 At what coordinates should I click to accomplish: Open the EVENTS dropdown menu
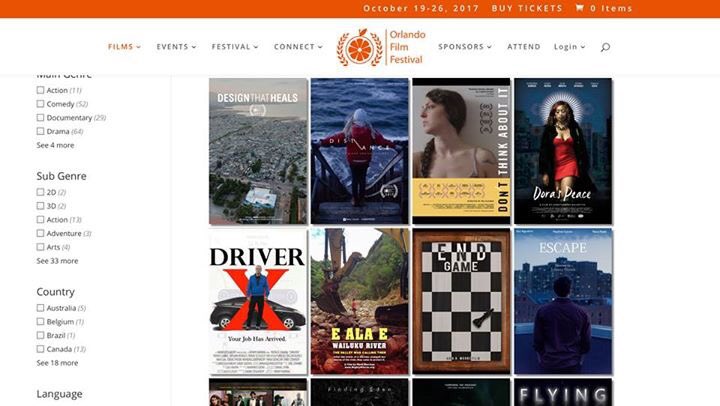click(x=176, y=46)
